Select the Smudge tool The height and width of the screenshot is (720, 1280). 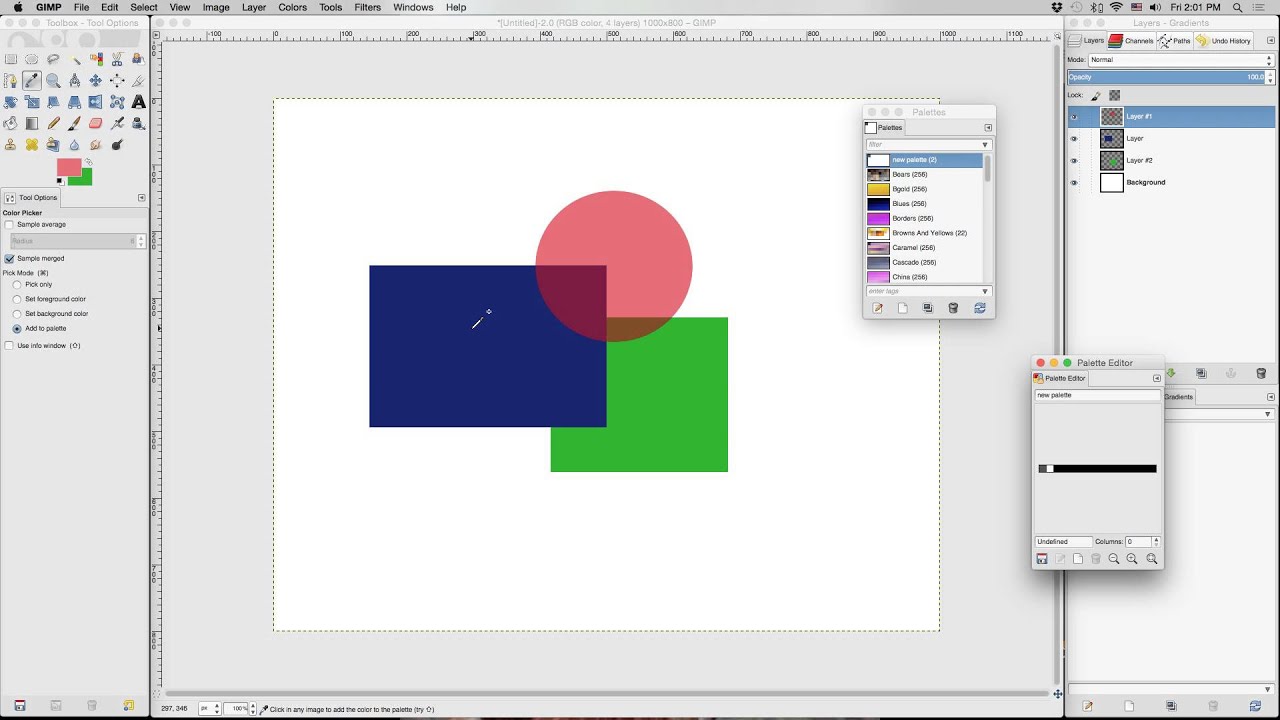coord(96,145)
